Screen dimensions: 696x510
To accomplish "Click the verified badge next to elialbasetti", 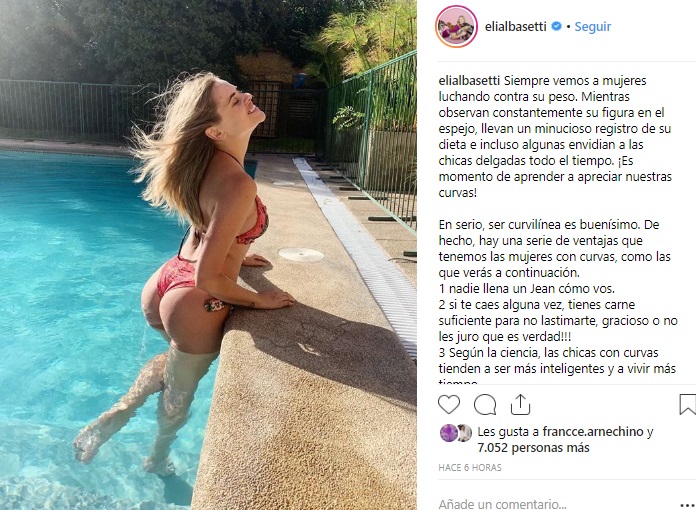I will (556, 26).
